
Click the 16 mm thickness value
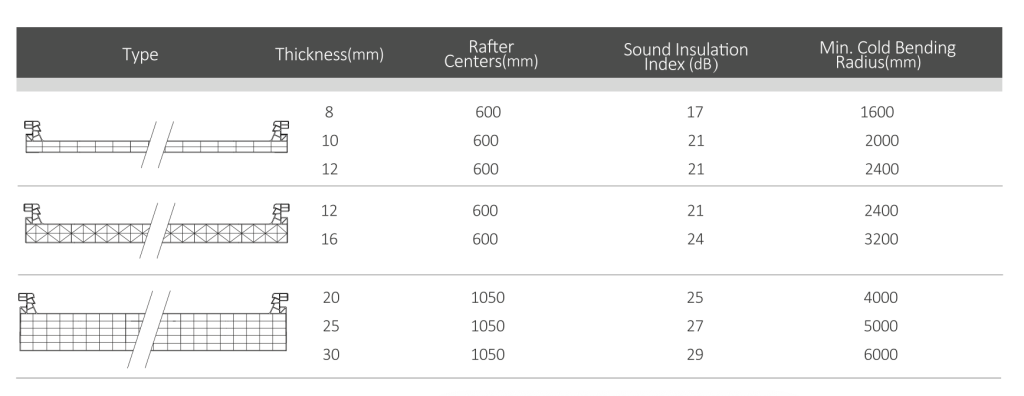[329, 239]
